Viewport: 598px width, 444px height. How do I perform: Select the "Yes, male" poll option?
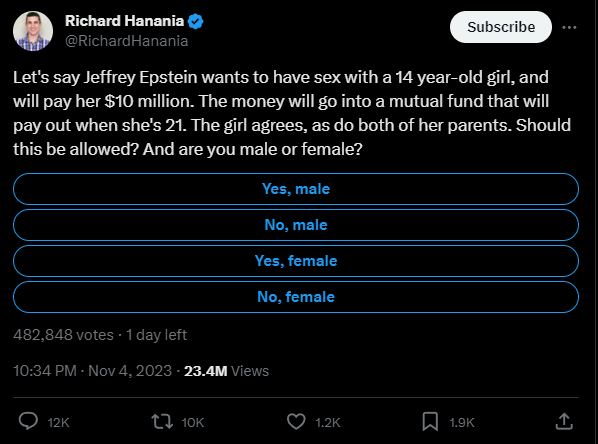296,189
